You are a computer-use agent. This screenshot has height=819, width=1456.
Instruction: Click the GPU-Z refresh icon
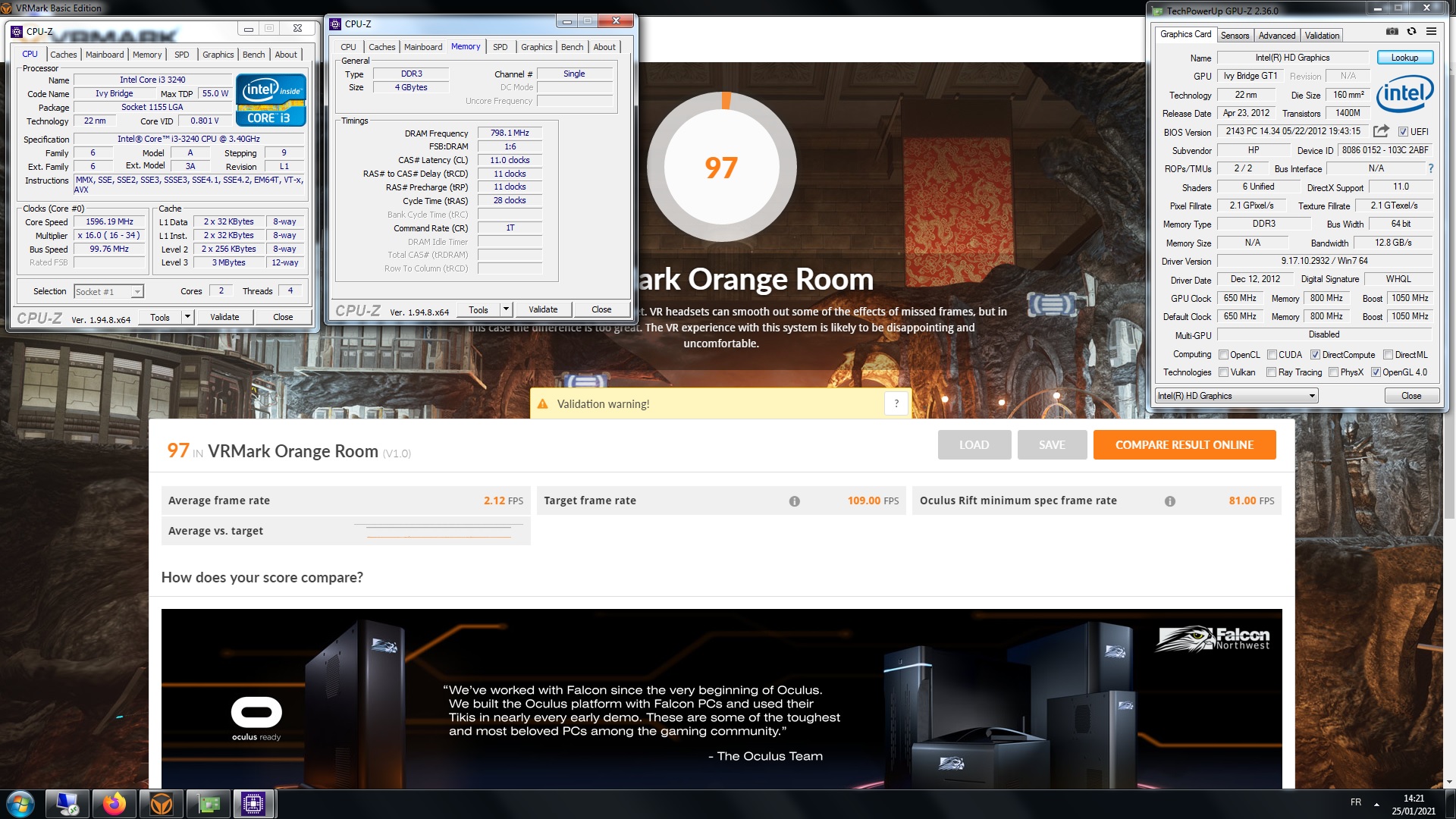point(1411,32)
